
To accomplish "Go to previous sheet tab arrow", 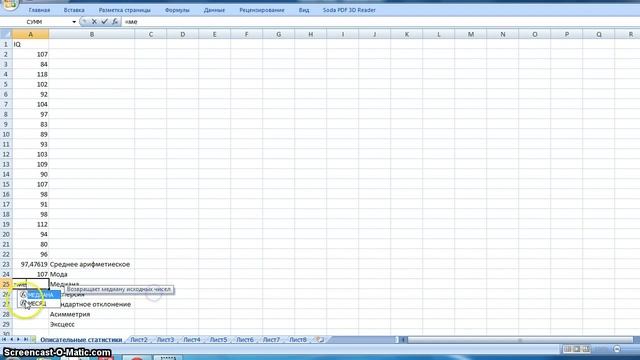I will tap(11, 339).
